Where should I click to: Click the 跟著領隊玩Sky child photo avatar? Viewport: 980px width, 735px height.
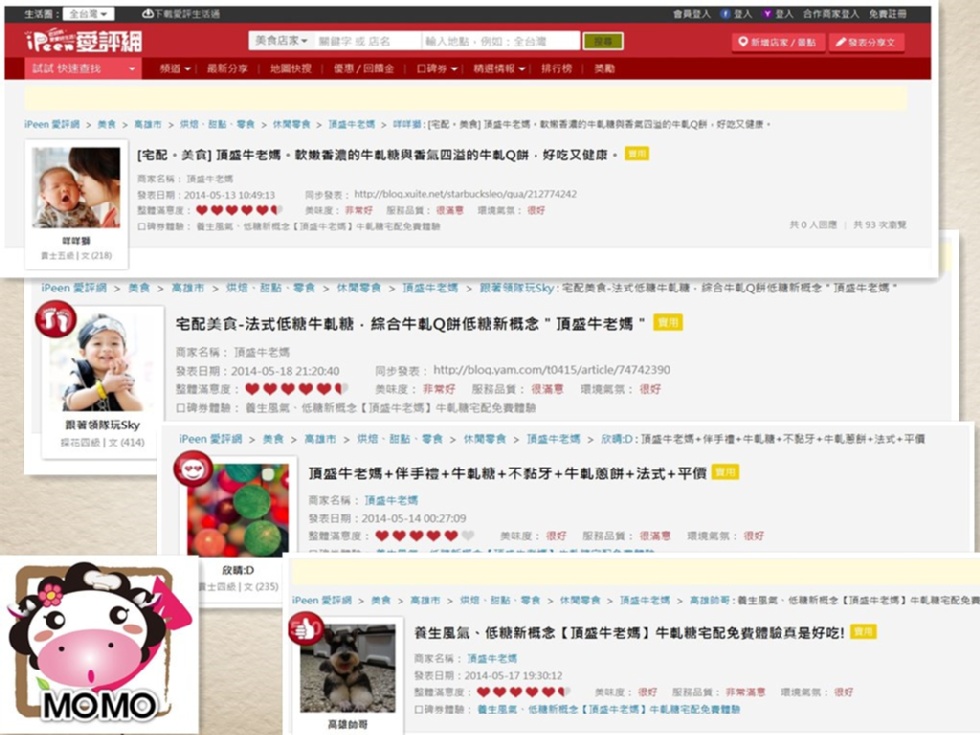pos(102,361)
